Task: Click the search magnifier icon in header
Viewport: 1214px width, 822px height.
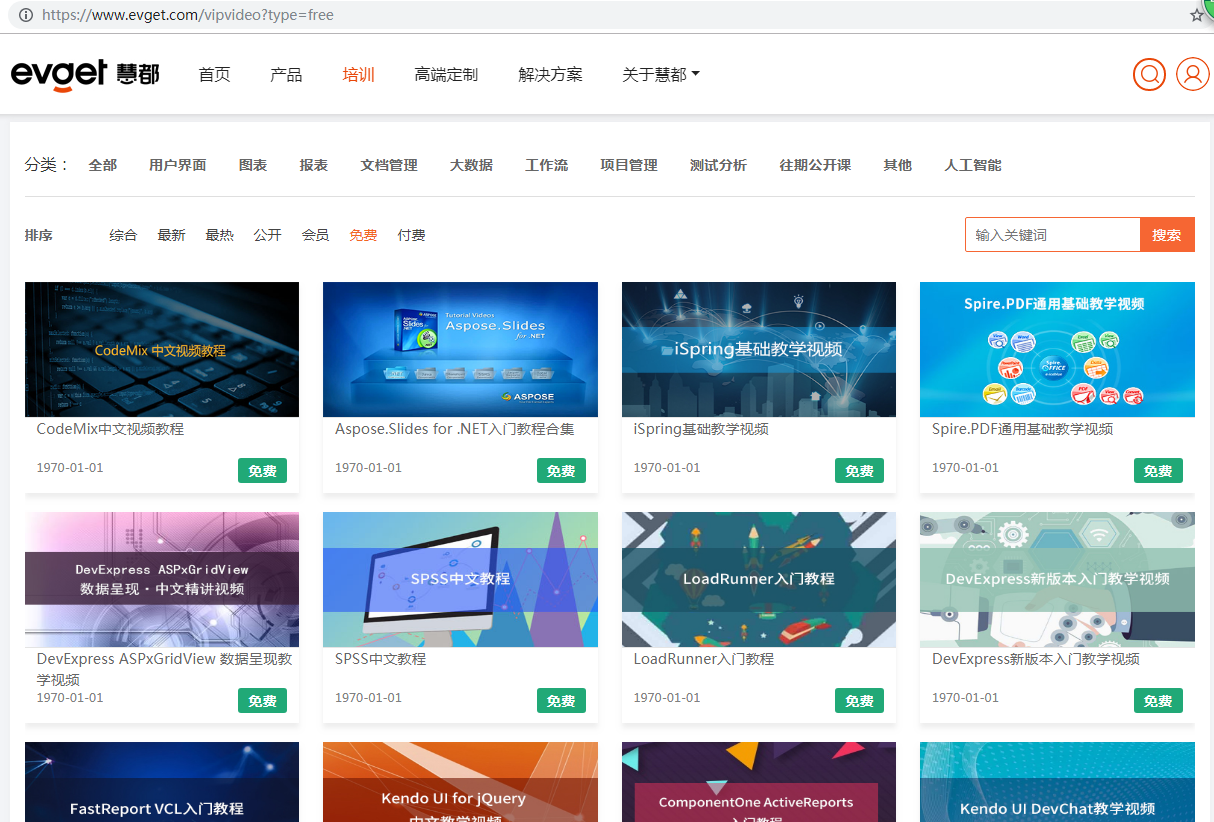Action: (x=1149, y=75)
